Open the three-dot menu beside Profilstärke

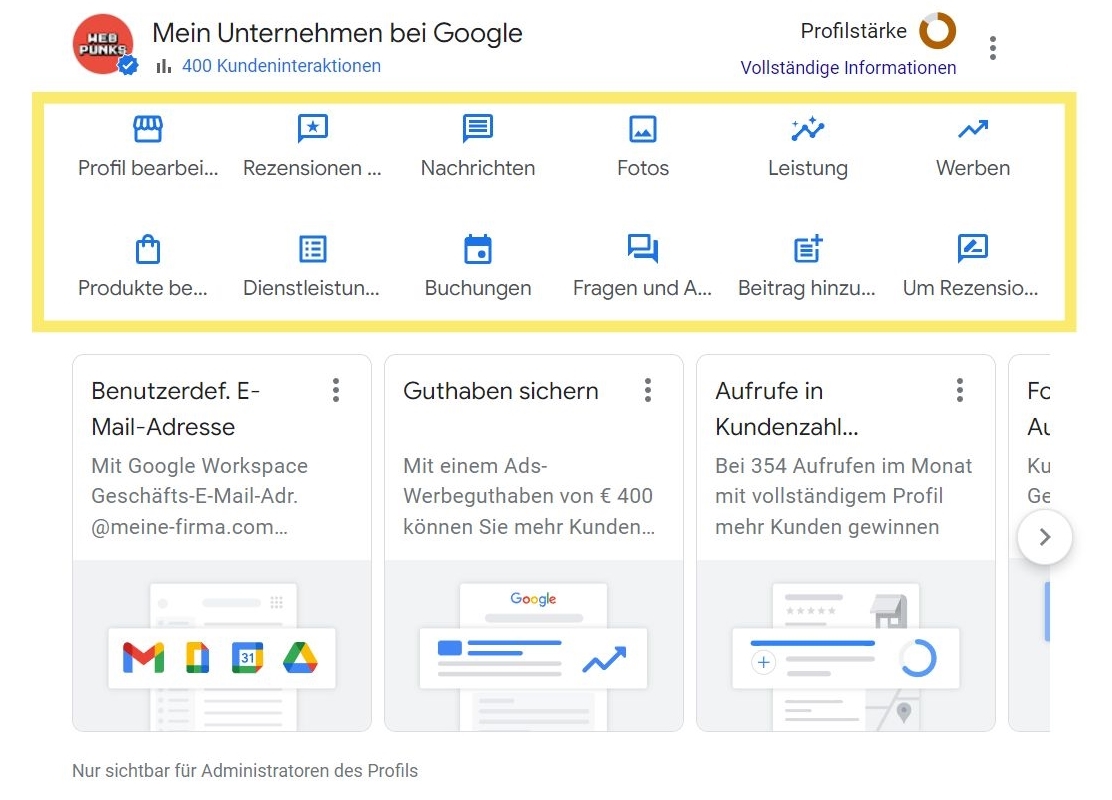point(993,48)
